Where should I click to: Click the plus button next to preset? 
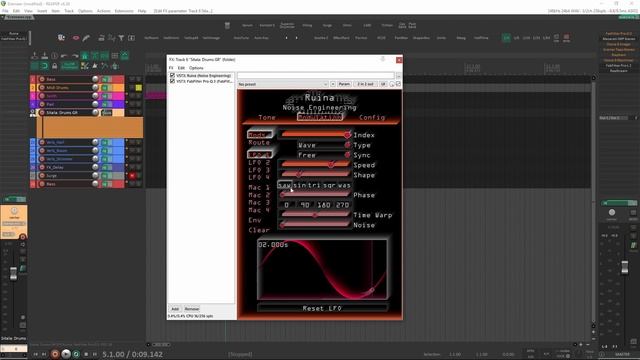(x=333, y=84)
